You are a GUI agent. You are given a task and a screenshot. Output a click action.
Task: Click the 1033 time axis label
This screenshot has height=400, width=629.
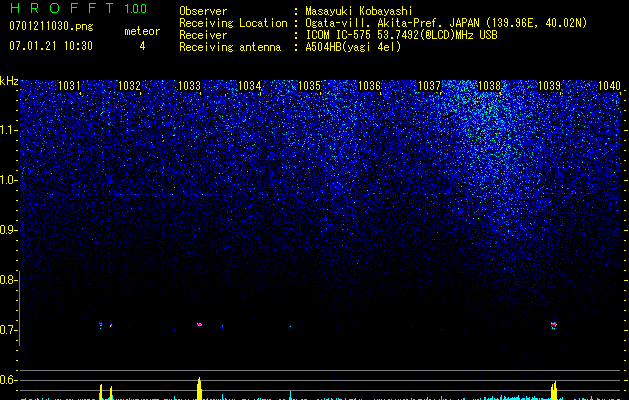(x=189, y=85)
